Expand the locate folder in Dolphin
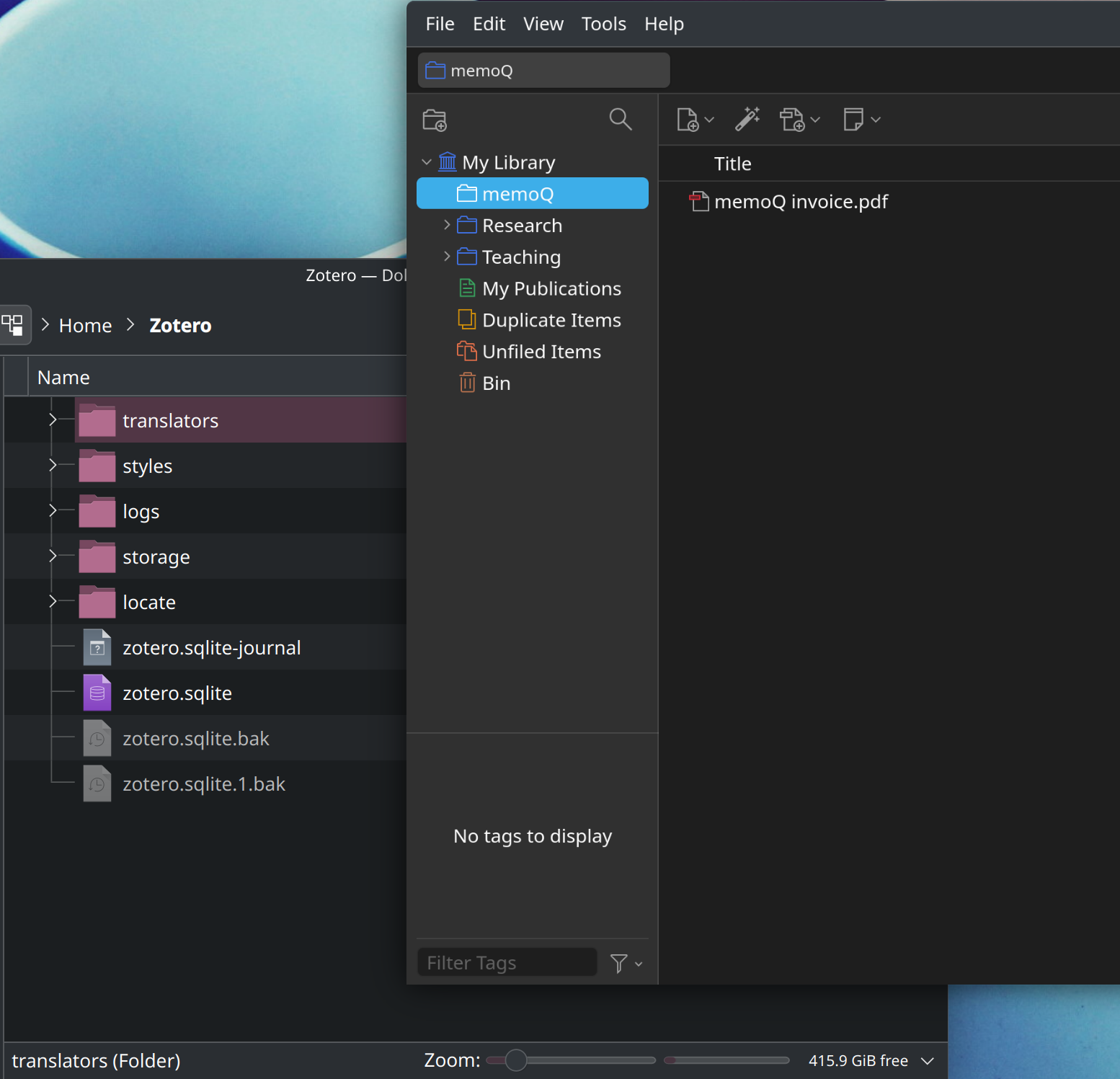 [53, 601]
